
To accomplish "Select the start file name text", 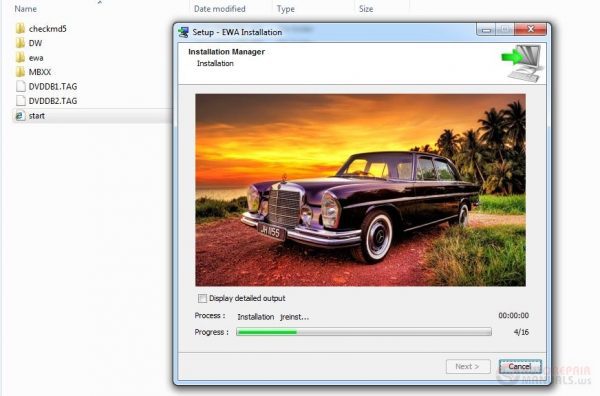I will tap(37, 116).
